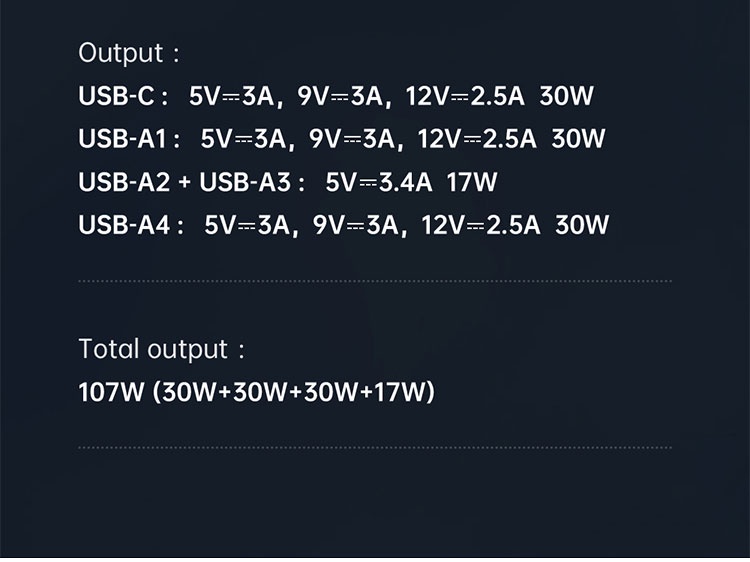
Task: Click the 107W total value
Action: [x=111, y=392]
